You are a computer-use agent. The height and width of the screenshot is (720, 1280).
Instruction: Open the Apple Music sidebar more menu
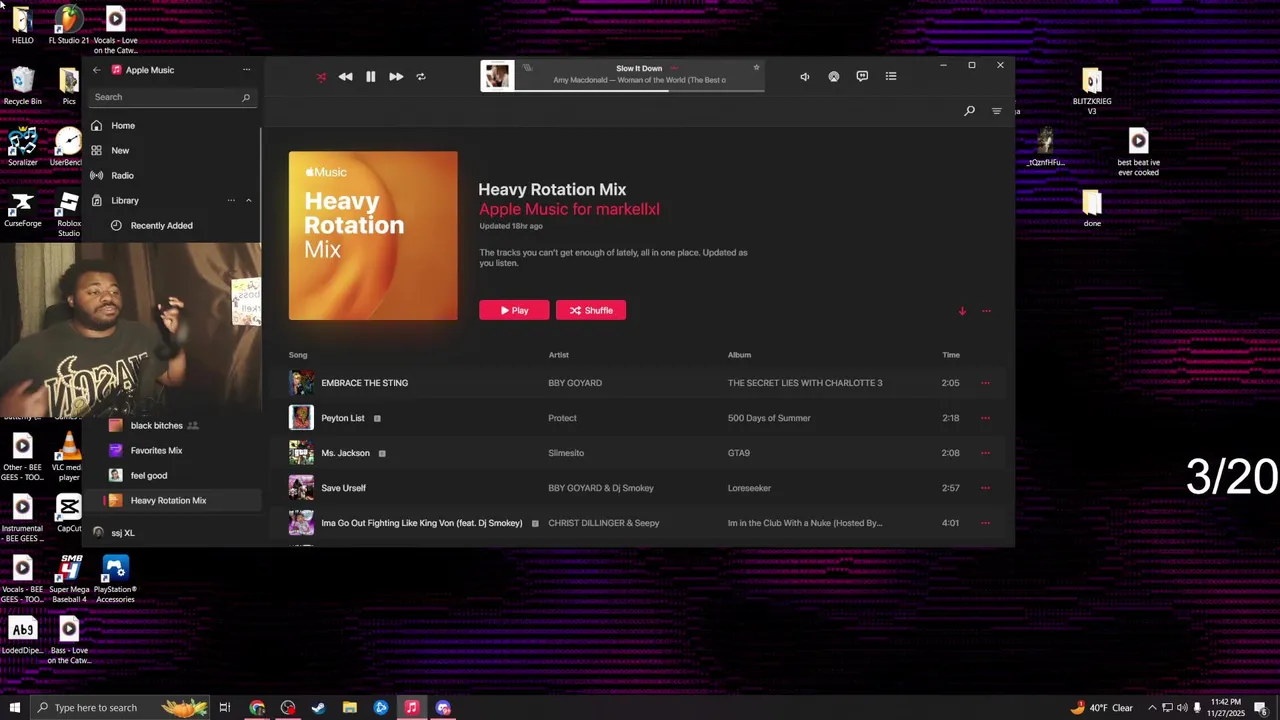pos(246,70)
